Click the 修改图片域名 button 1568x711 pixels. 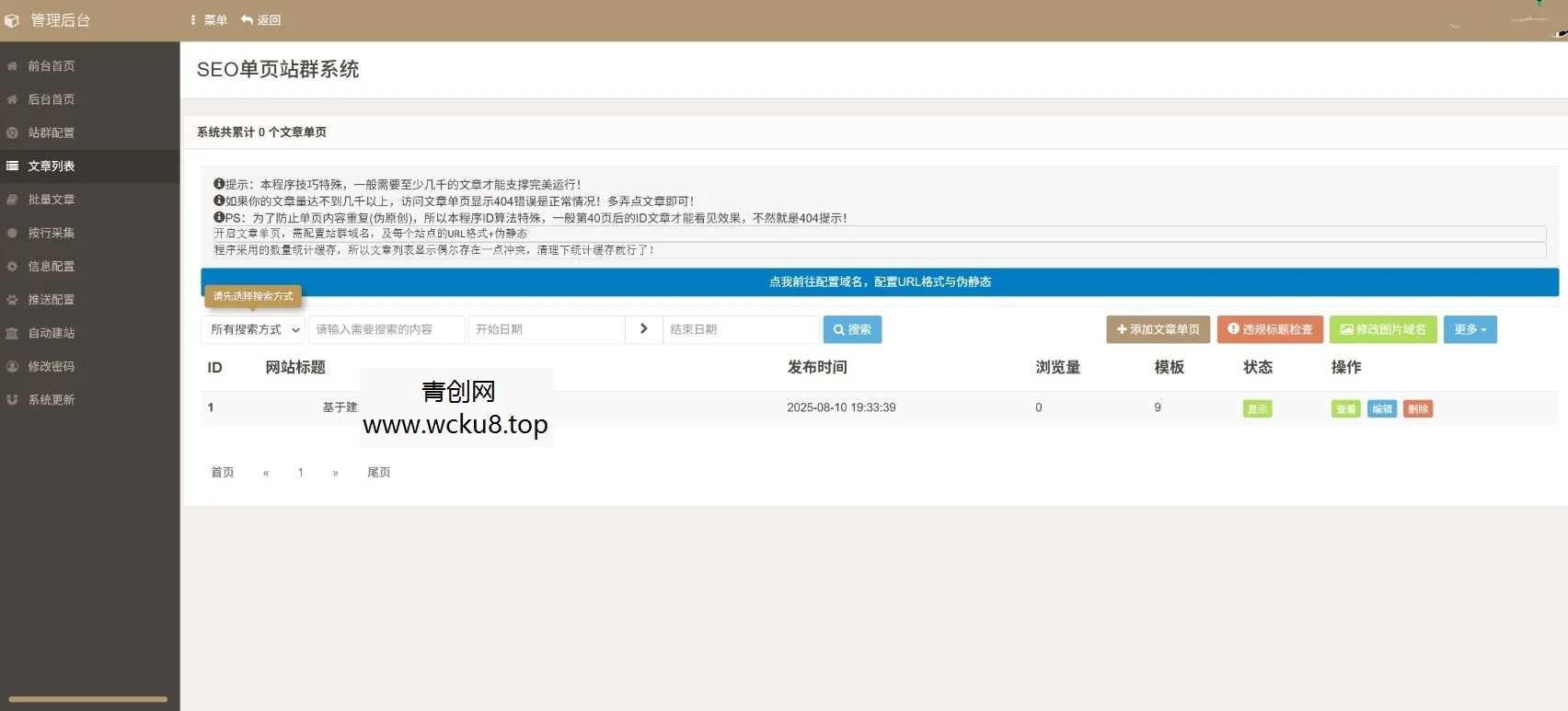1383,329
